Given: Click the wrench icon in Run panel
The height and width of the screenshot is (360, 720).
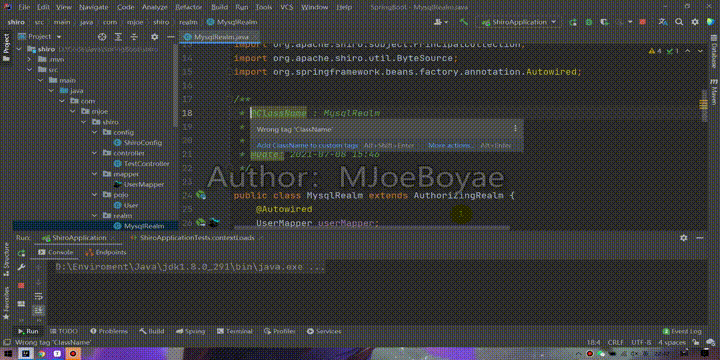Looking at the screenshot, I should pos(21,267).
